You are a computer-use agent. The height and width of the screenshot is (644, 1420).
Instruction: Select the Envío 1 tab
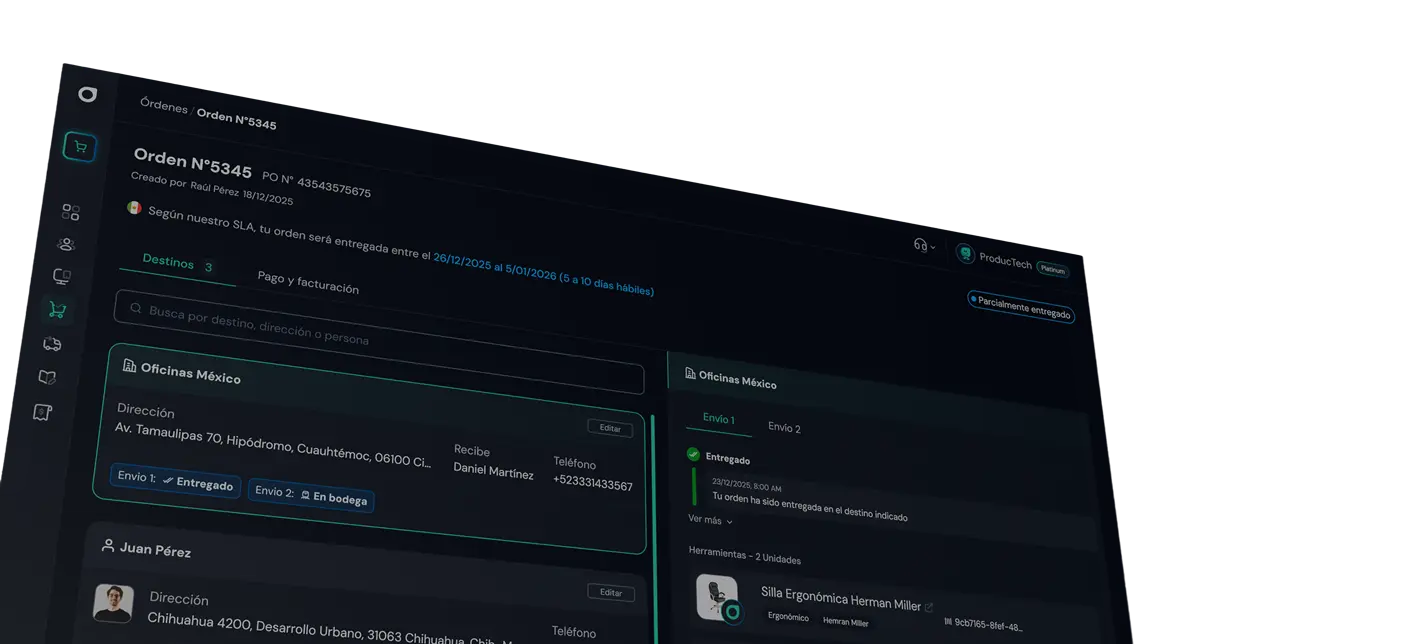(x=718, y=419)
